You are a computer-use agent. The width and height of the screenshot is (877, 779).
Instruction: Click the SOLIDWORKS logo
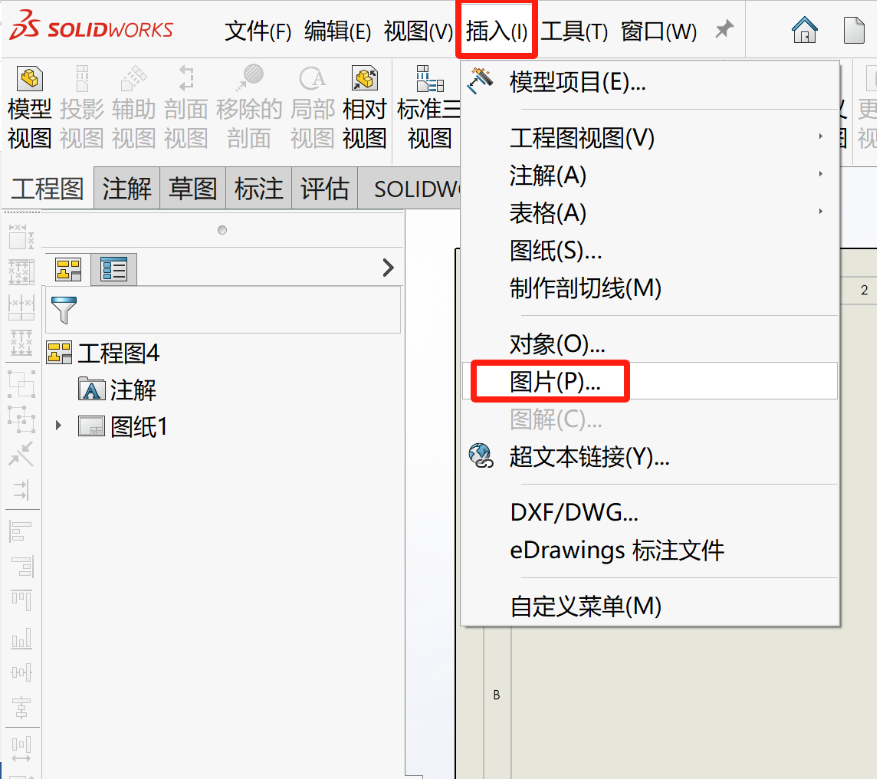(x=90, y=28)
